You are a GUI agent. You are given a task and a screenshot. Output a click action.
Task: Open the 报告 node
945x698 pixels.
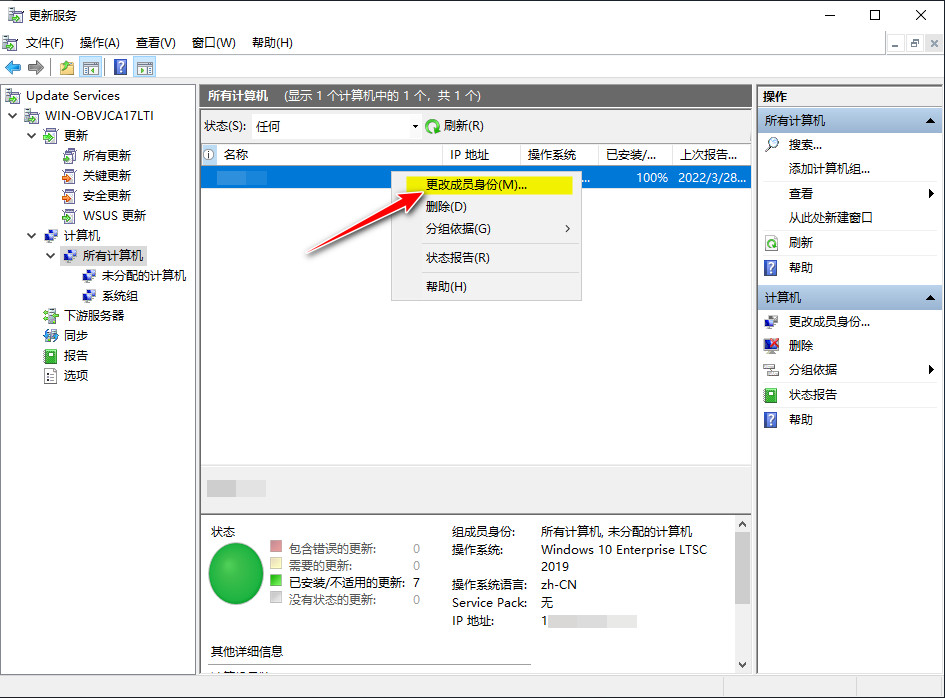(x=76, y=356)
